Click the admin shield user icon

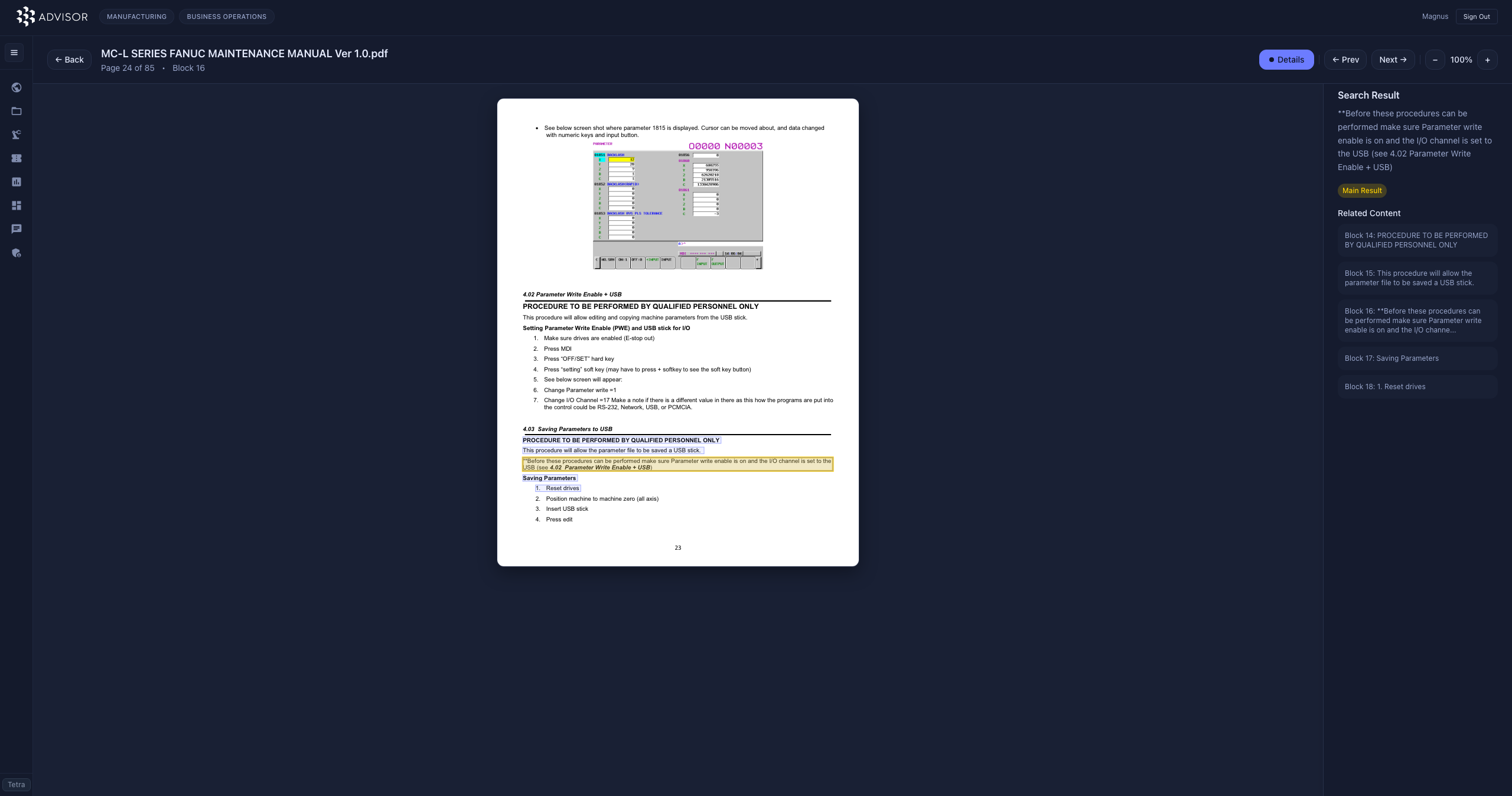tap(17, 253)
